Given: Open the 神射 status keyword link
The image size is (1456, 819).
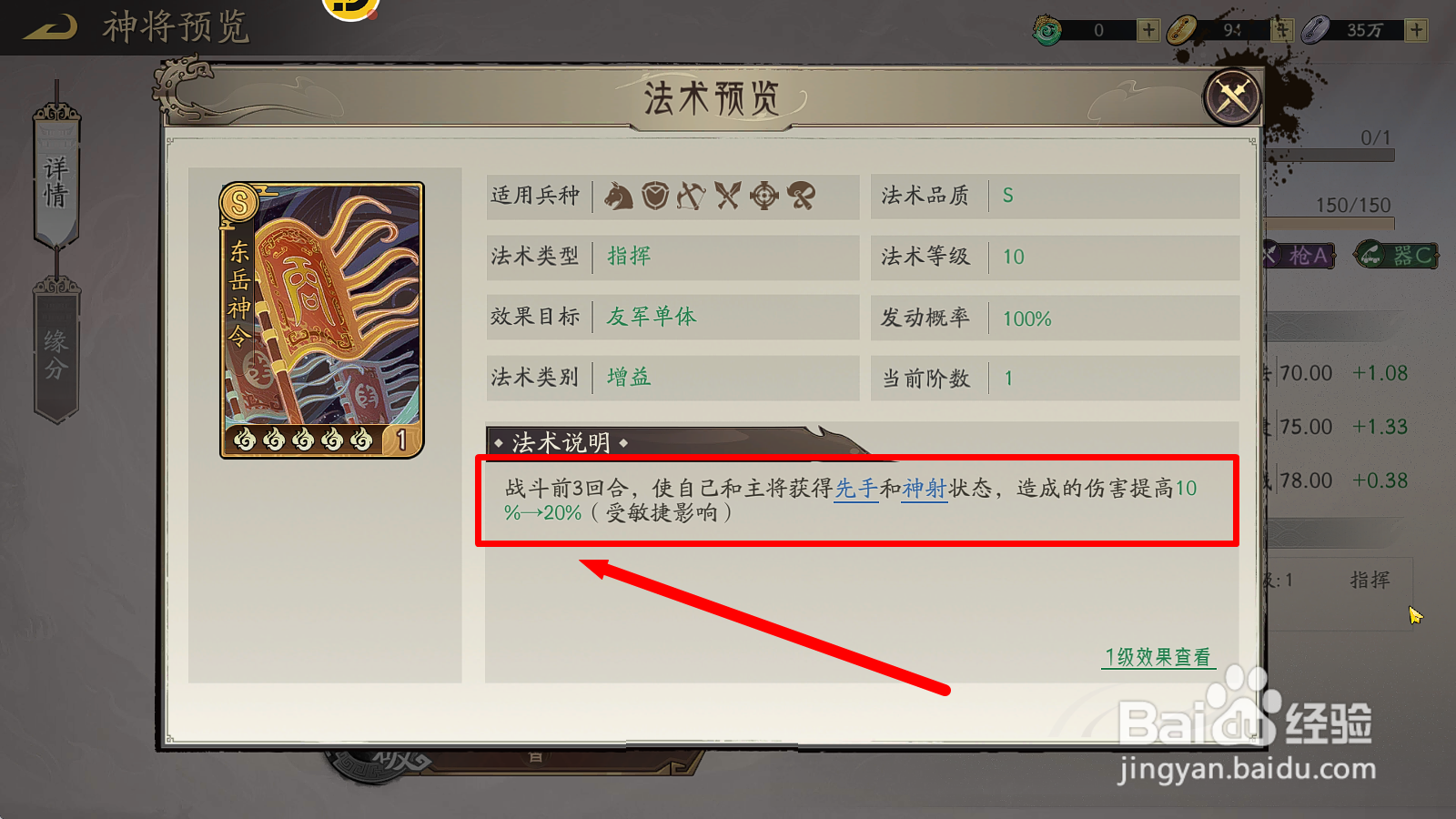Looking at the screenshot, I should pyautogui.click(x=925, y=489).
